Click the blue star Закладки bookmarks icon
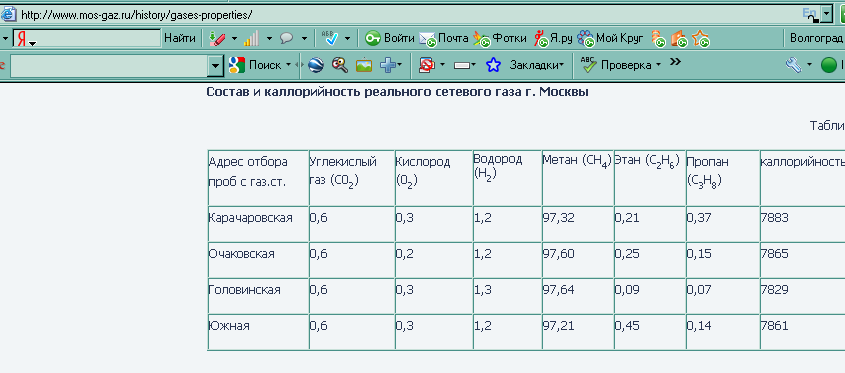The height and width of the screenshot is (373, 845). click(x=493, y=65)
